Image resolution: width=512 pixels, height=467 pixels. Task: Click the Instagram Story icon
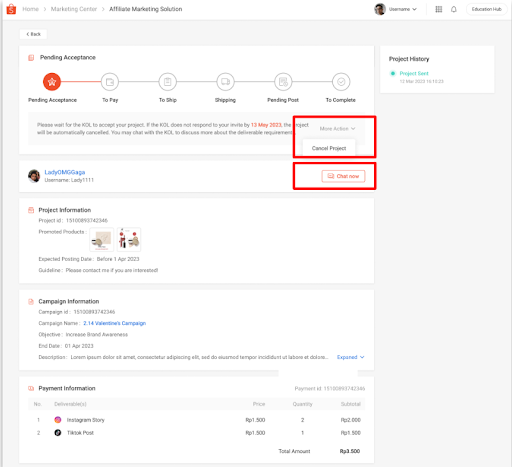[58, 420]
